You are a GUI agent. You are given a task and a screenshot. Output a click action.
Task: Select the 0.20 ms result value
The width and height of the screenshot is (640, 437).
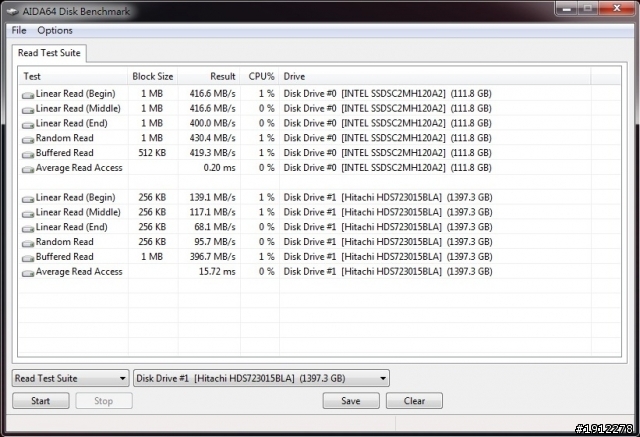click(220, 168)
